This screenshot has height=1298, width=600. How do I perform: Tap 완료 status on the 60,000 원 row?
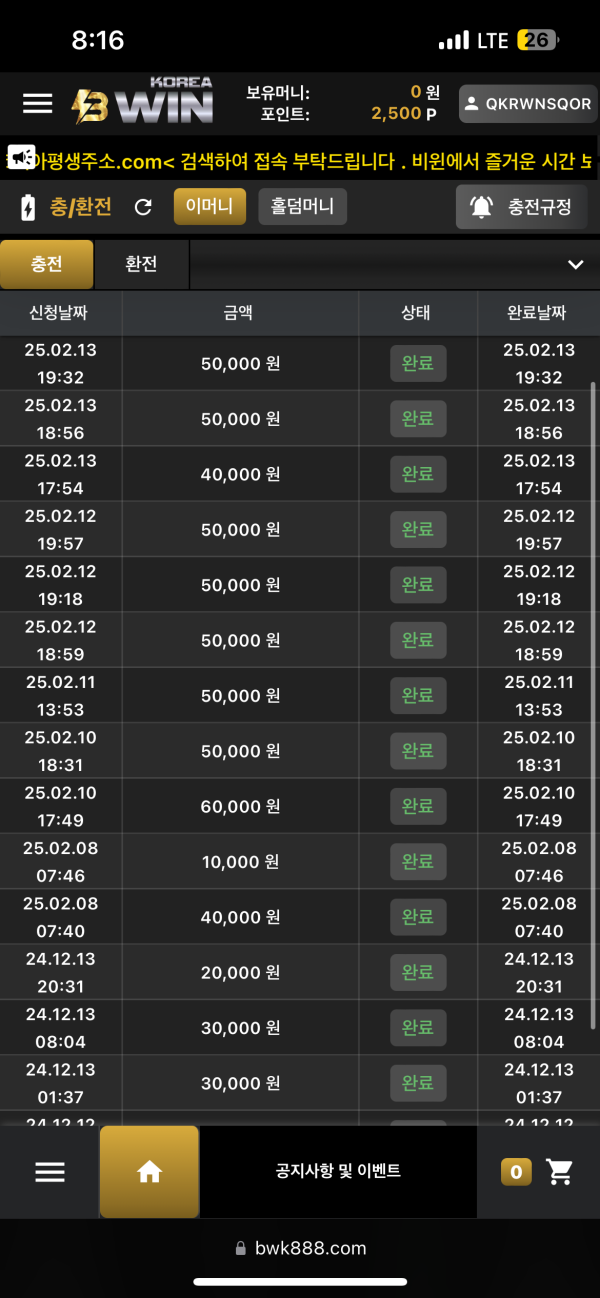pyautogui.click(x=418, y=807)
